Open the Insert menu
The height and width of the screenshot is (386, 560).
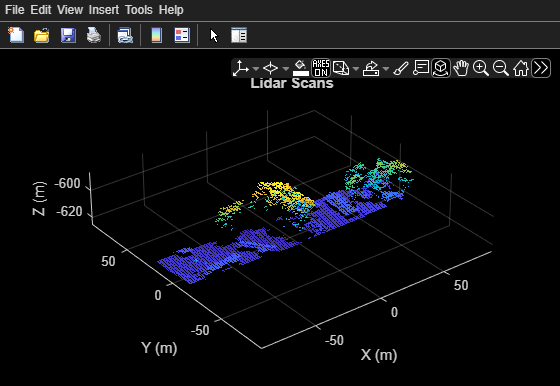(104, 10)
